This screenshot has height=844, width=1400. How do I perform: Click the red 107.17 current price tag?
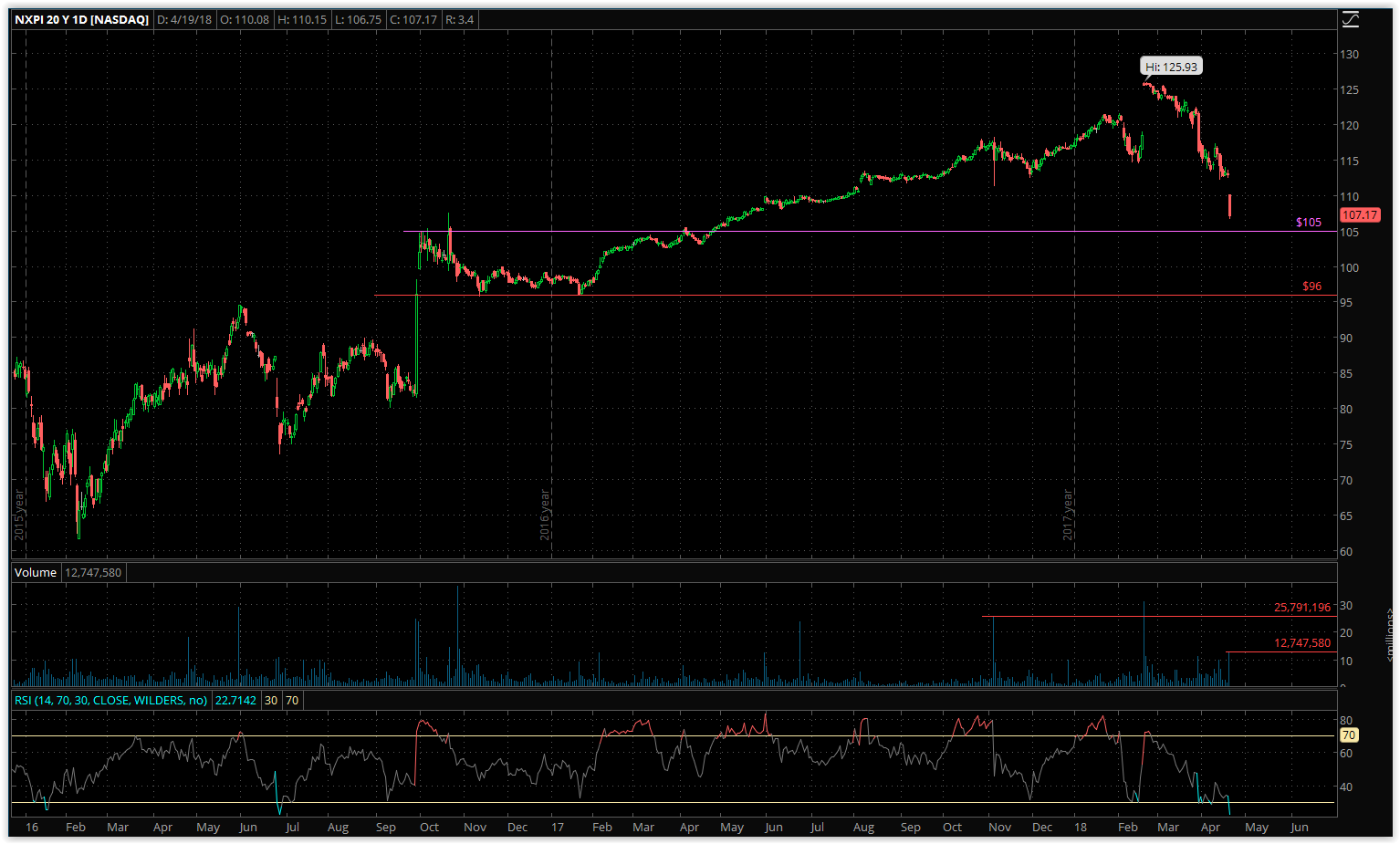(x=1360, y=215)
